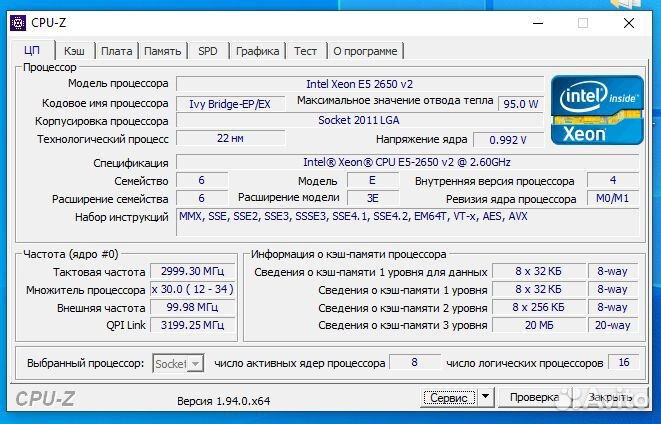Click the CPU-Z logo text at bottom left
Image resolution: width=661 pixels, height=424 pixels.
tap(45, 399)
